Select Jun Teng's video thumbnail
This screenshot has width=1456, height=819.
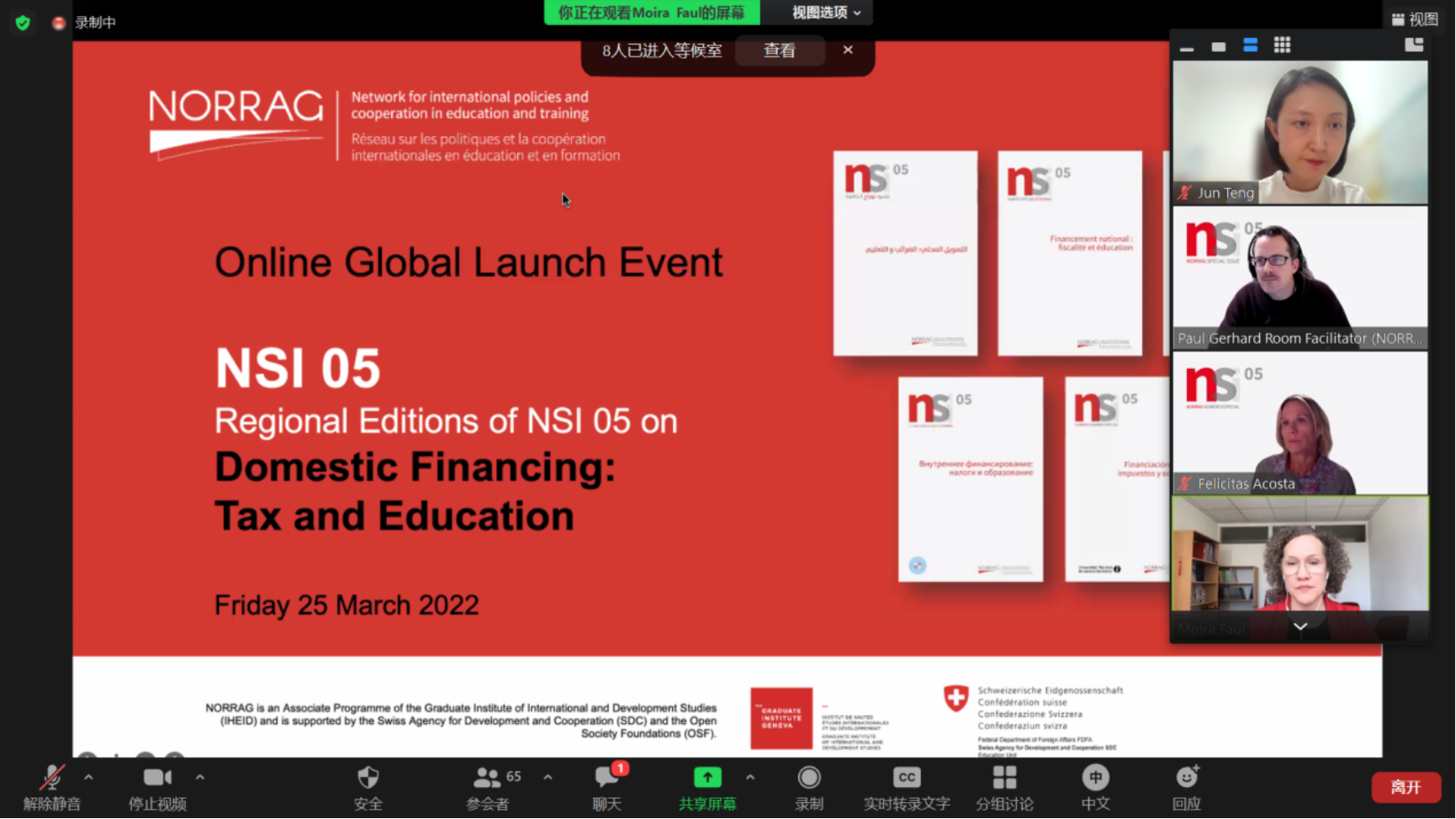pos(1300,132)
